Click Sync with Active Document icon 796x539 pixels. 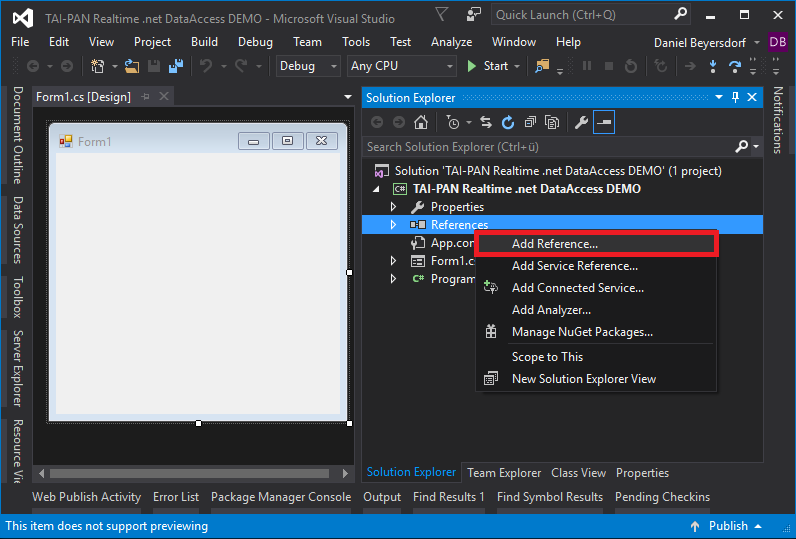coord(486,122)
